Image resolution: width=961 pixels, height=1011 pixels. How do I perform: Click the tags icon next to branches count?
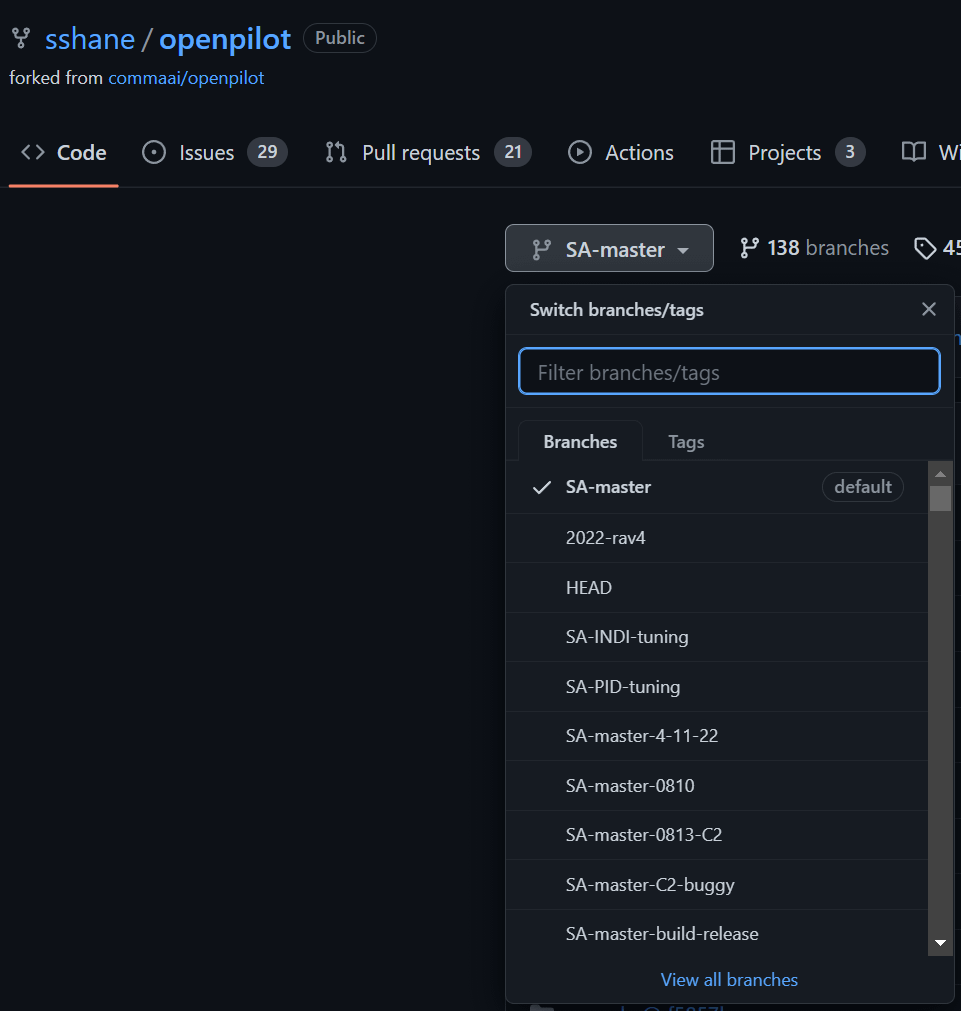click(x=925, y=249)
